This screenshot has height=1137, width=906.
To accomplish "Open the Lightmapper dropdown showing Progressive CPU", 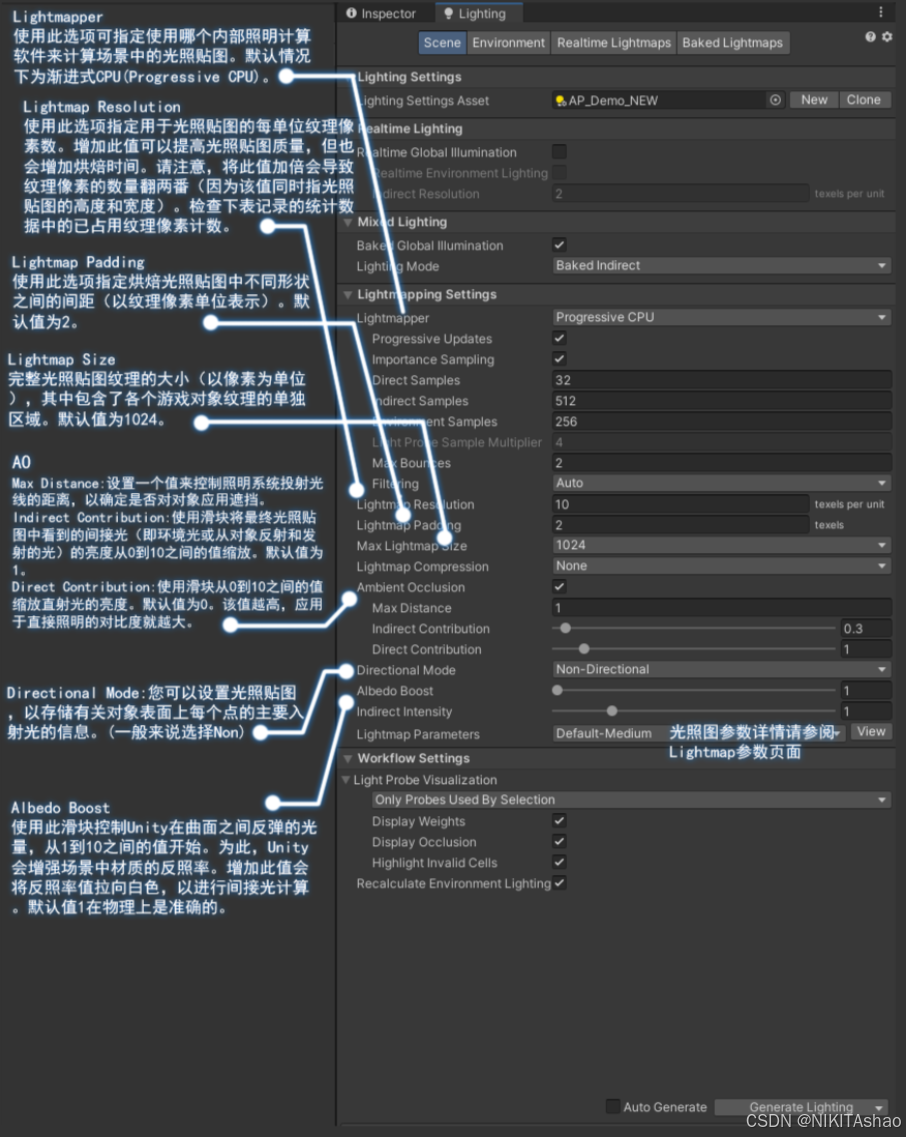I will [718, 317].
